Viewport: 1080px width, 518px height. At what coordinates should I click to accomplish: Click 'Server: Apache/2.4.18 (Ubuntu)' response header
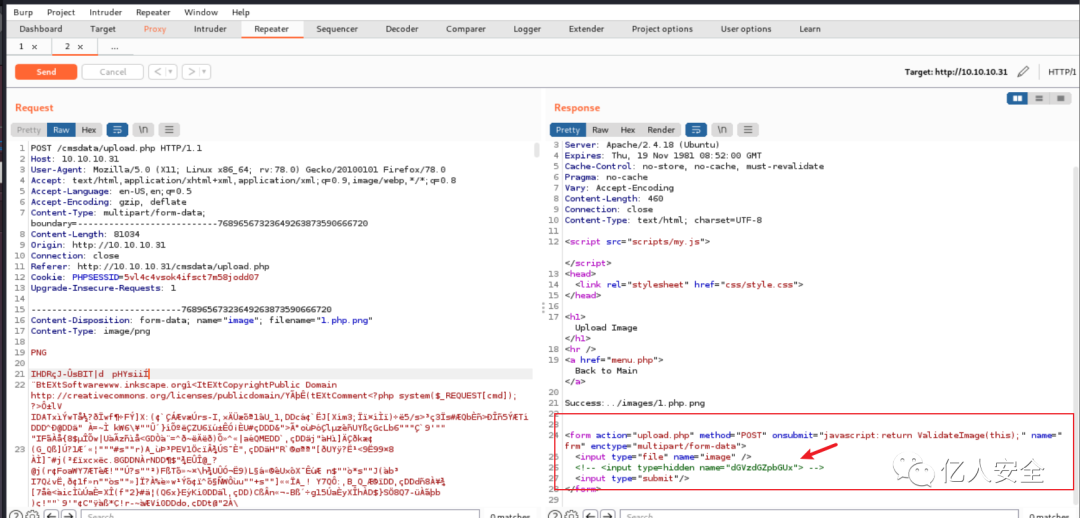(x=642, y=145)
